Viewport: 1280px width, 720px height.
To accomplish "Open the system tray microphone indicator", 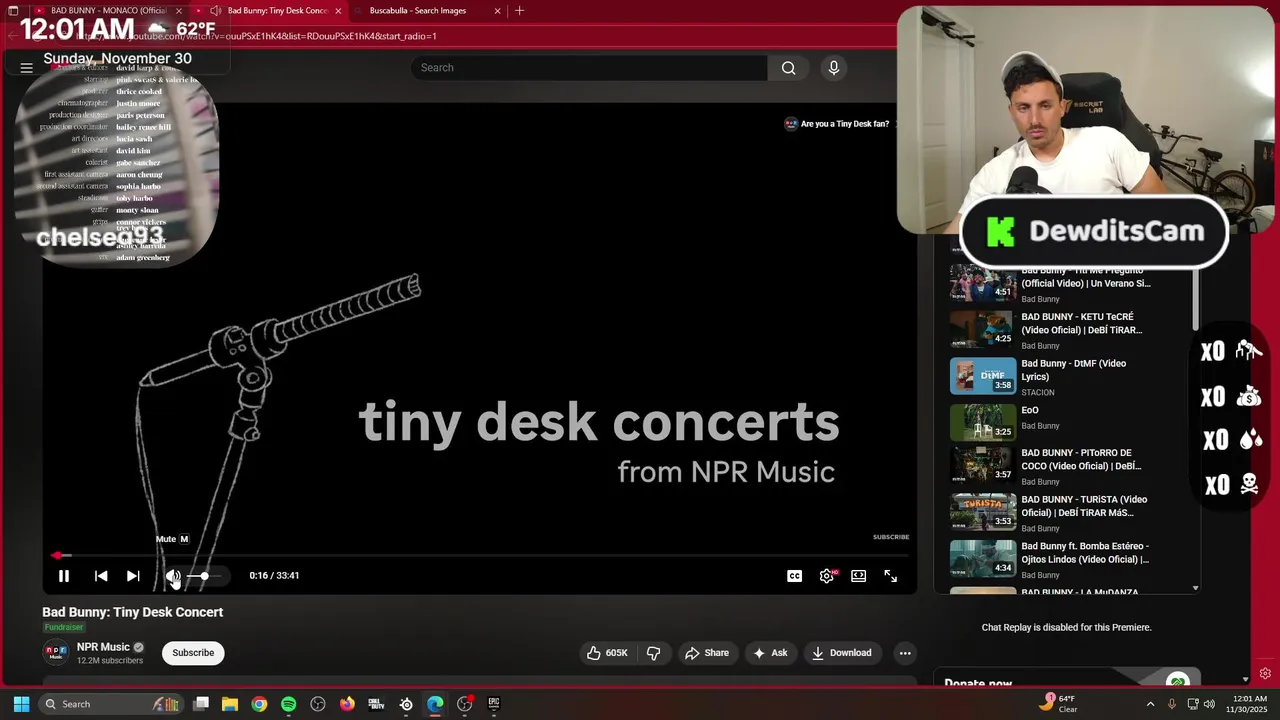I will 1172,704.
